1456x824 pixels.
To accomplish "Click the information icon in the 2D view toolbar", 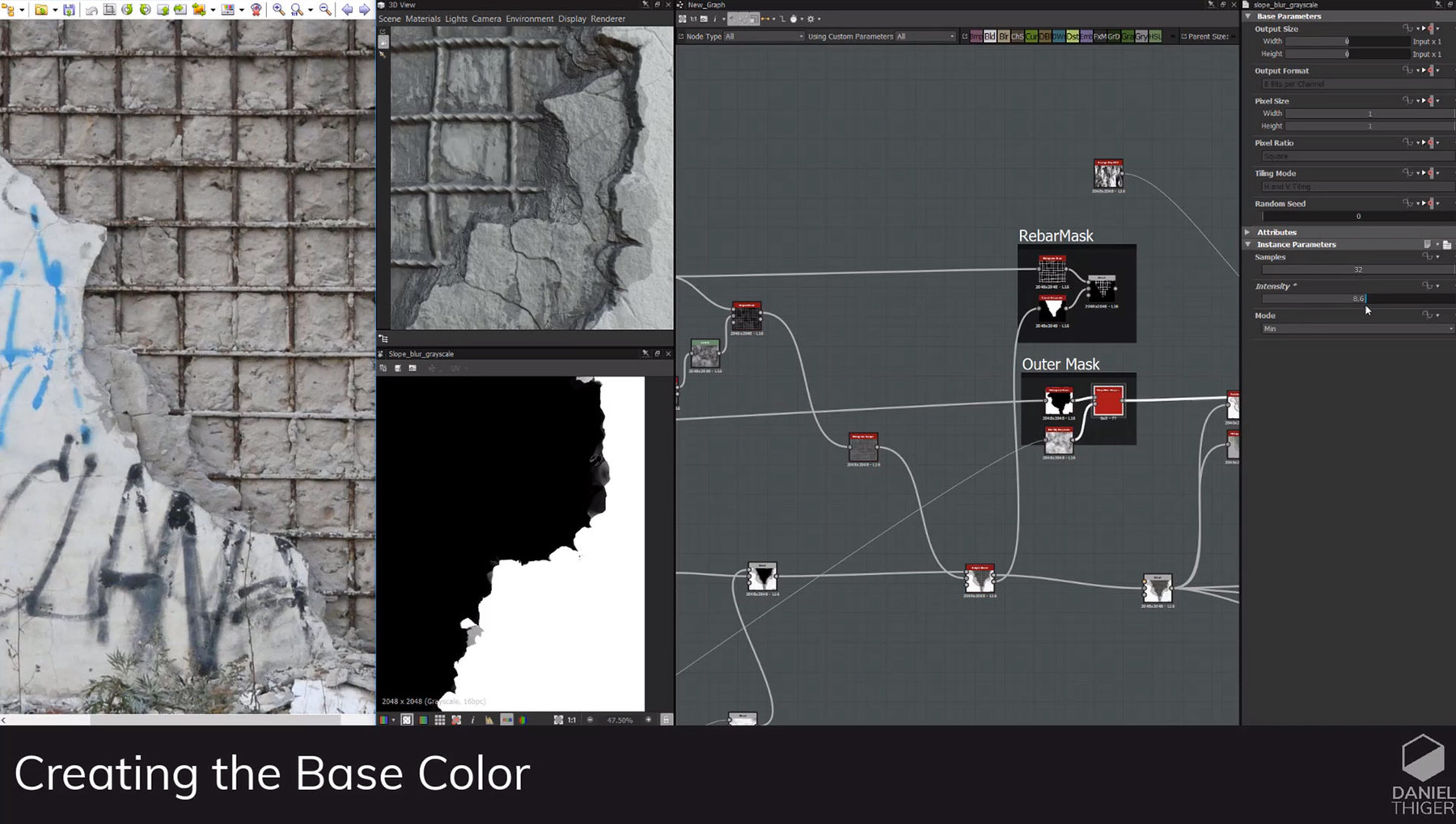I will [x=472, y=720].
